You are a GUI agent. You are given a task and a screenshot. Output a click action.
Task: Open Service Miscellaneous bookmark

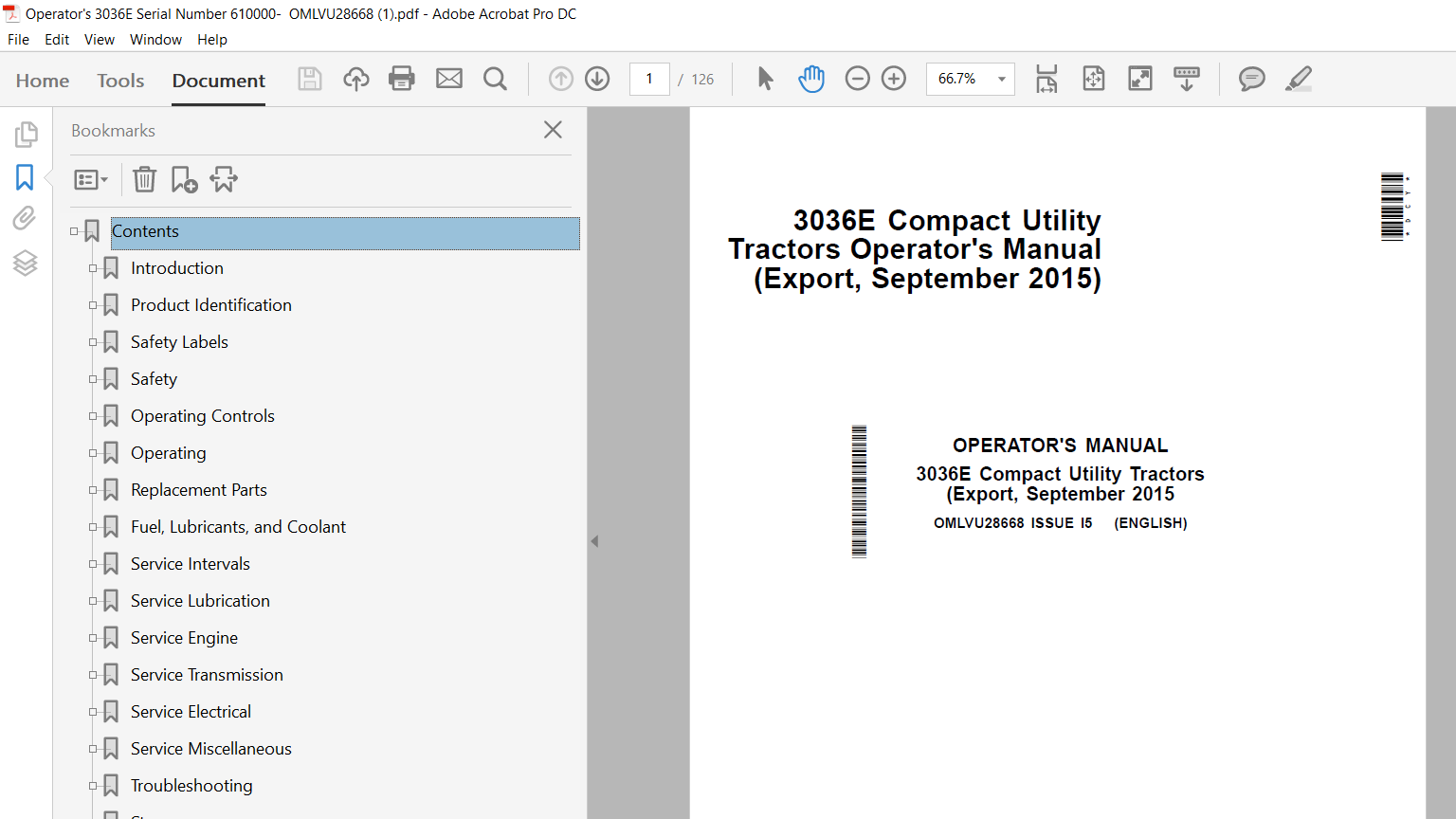click(211, 749)
